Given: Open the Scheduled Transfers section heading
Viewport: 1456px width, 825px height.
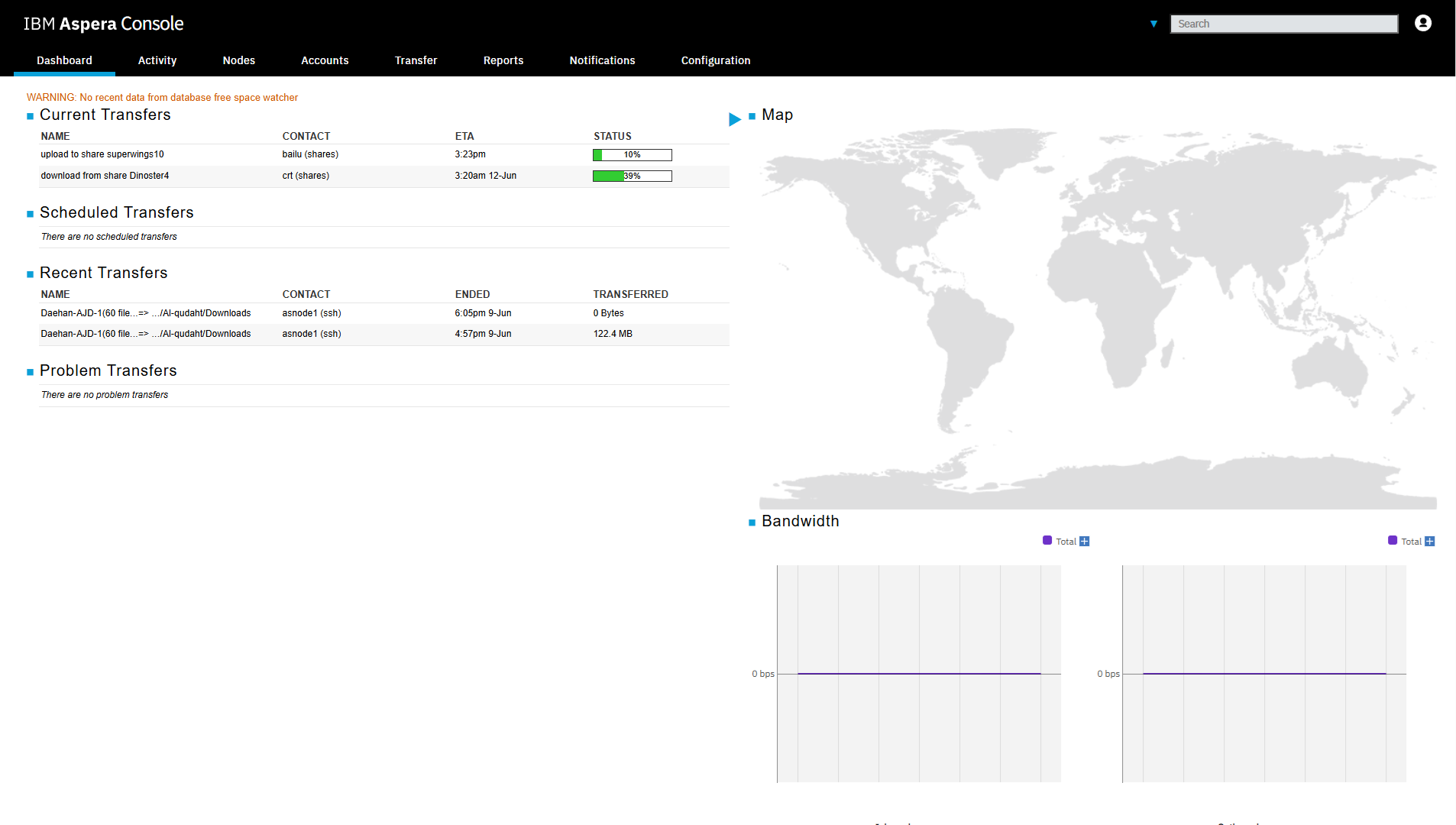Looking at the screenshot, I should pos(117,212).
